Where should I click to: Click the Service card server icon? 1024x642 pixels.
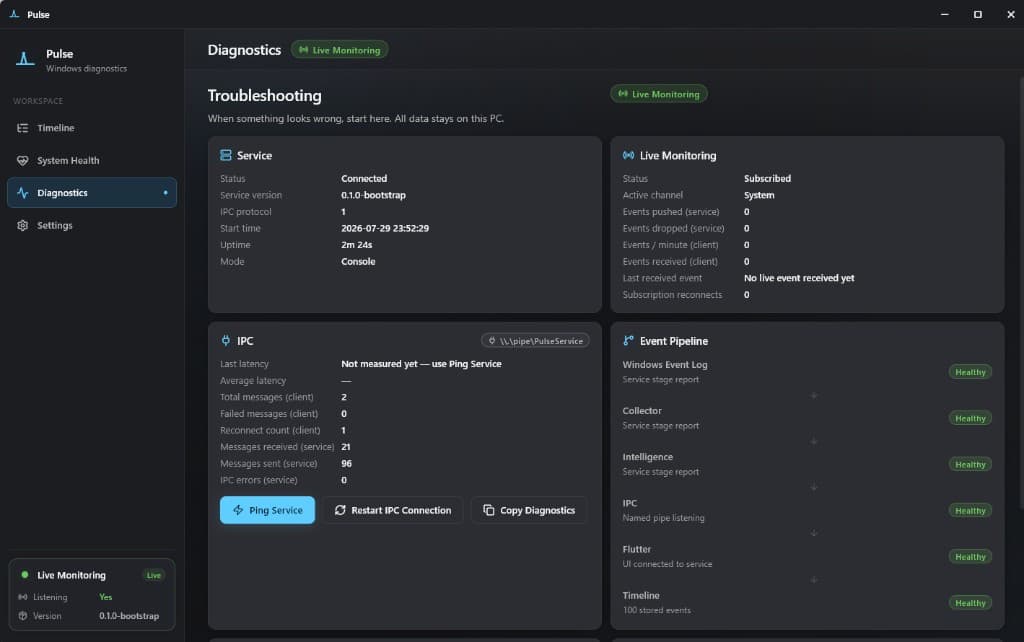[x=226, y=155]
